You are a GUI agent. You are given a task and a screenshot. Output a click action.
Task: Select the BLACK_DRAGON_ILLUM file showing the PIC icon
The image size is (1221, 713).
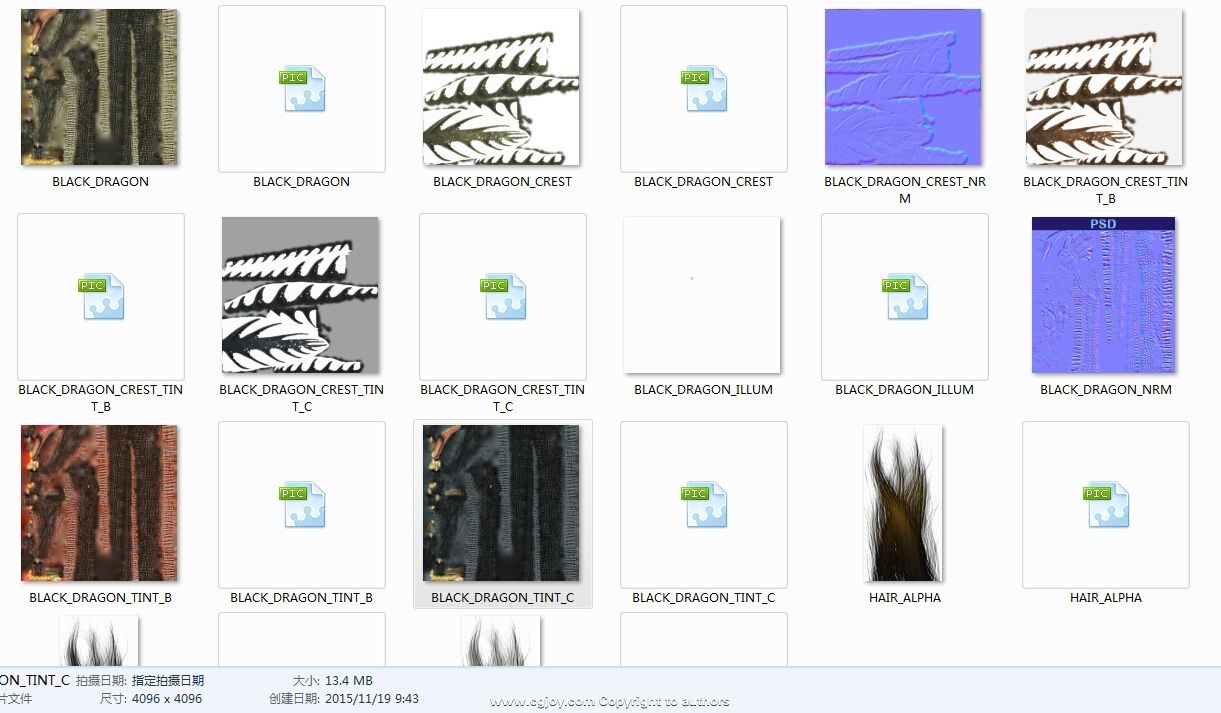click(905, 297)
